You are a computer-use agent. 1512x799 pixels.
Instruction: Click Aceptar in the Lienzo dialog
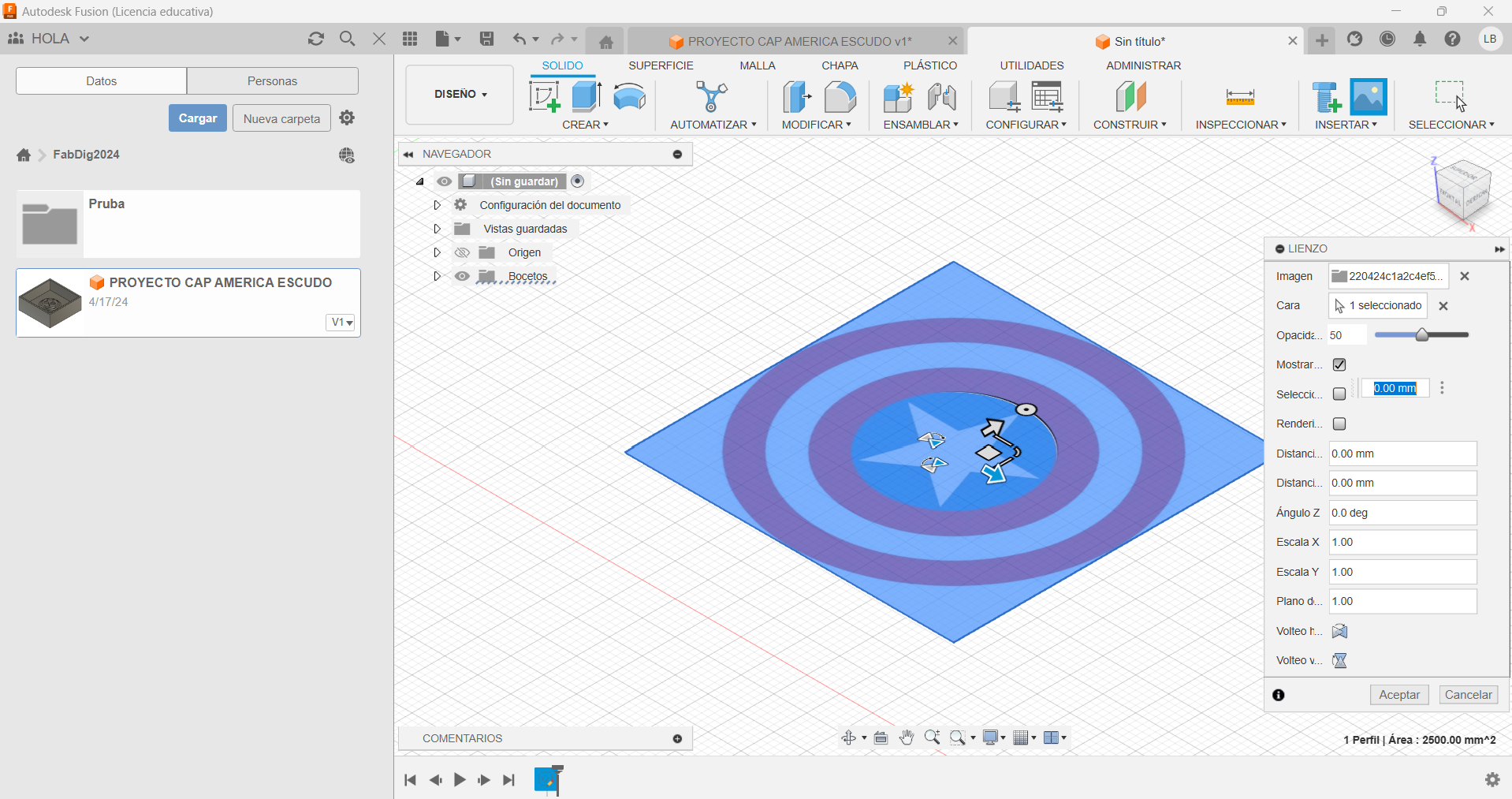(x=1399, y=695)
